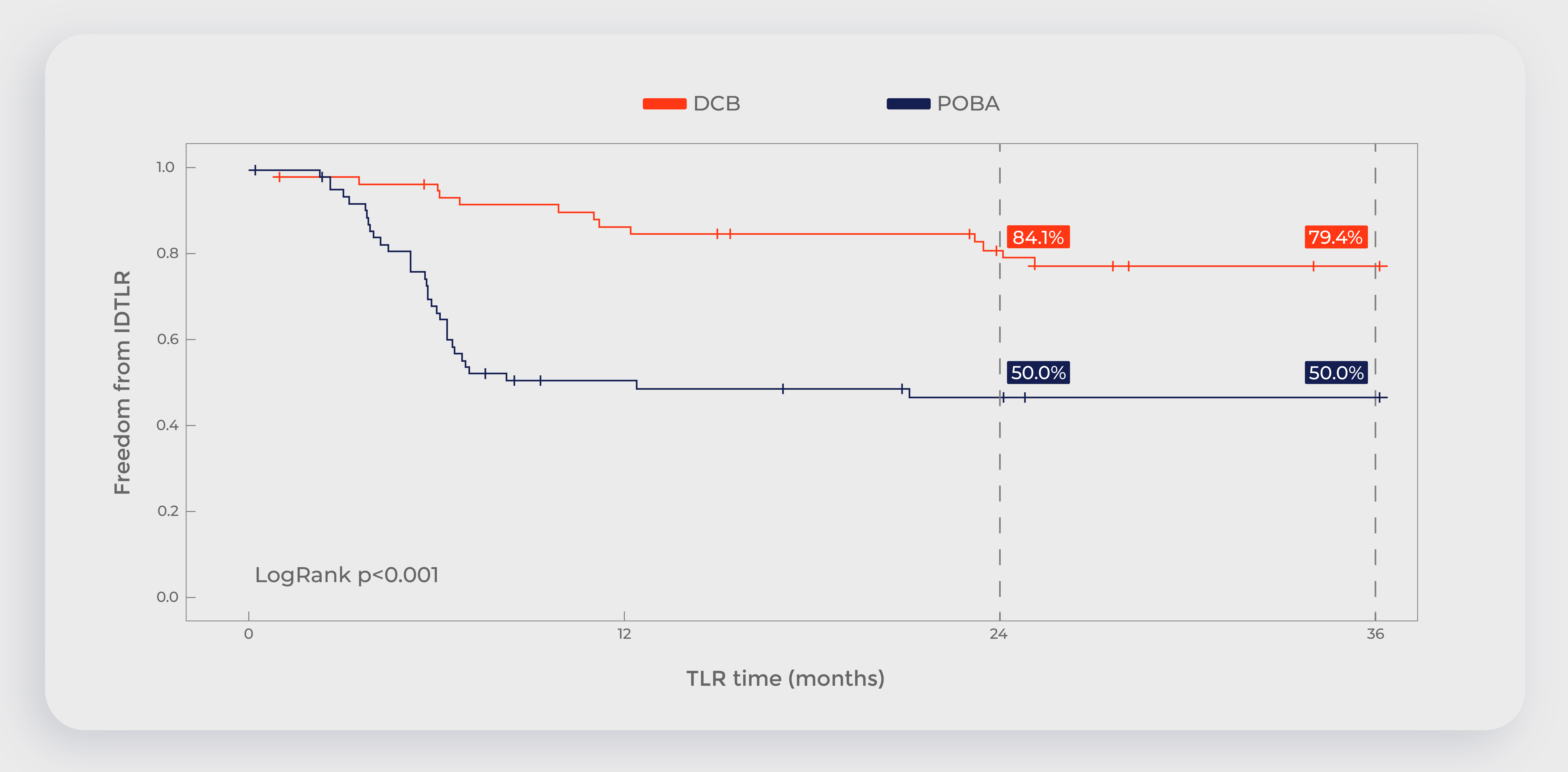This screenshot has width=1568, height=772.
Task: Click the 0.2 tick label on y-axis
Action: (167, 511)
